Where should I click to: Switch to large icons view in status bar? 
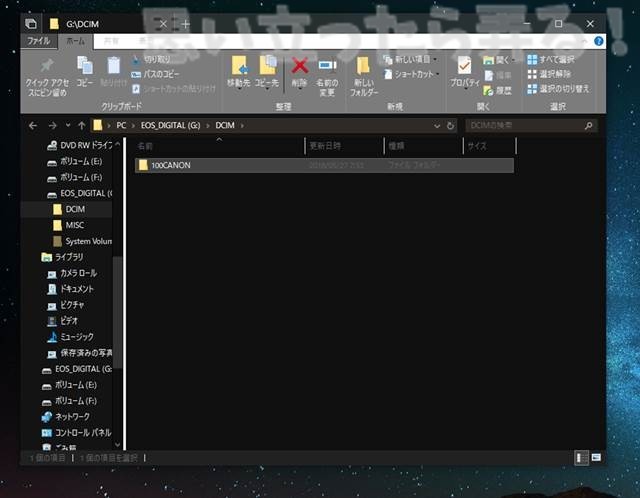(x=596, y=457)
